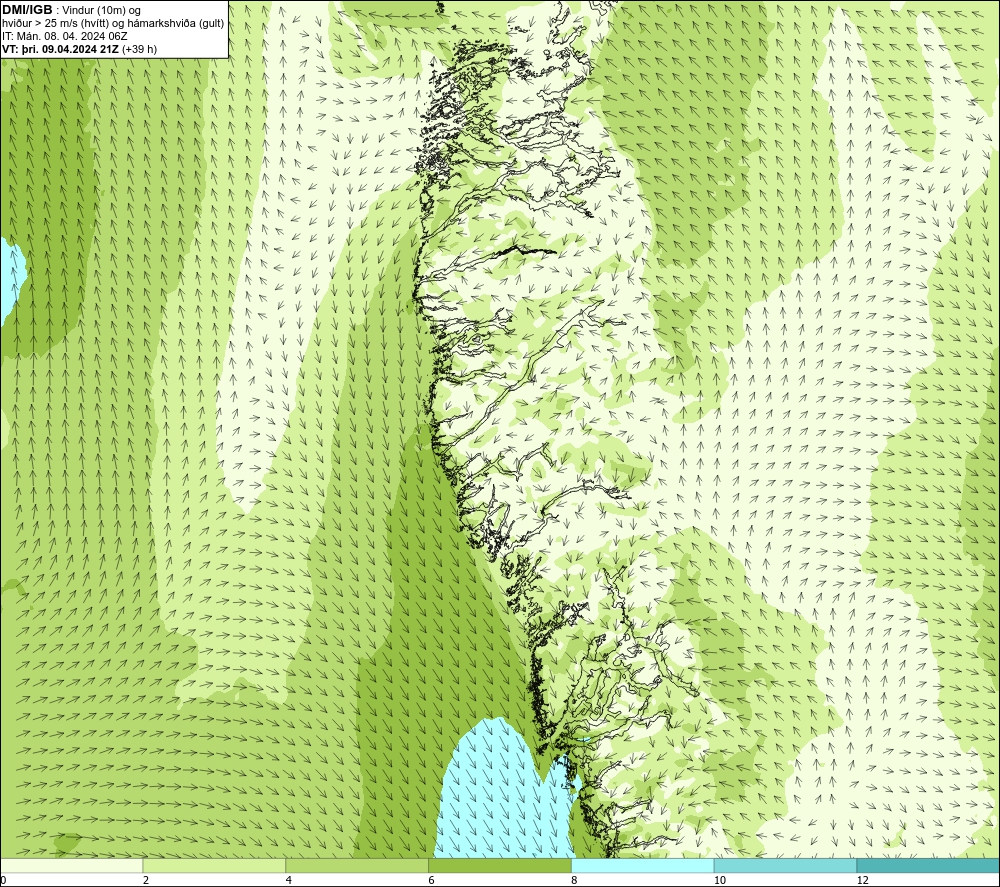Click the legend label '8'

575,880
